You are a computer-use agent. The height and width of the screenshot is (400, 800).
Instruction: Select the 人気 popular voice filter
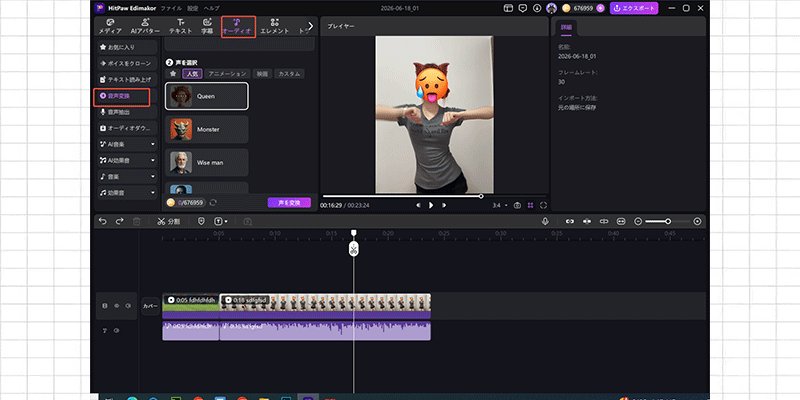pyautogui.click(x=192, y=73)
